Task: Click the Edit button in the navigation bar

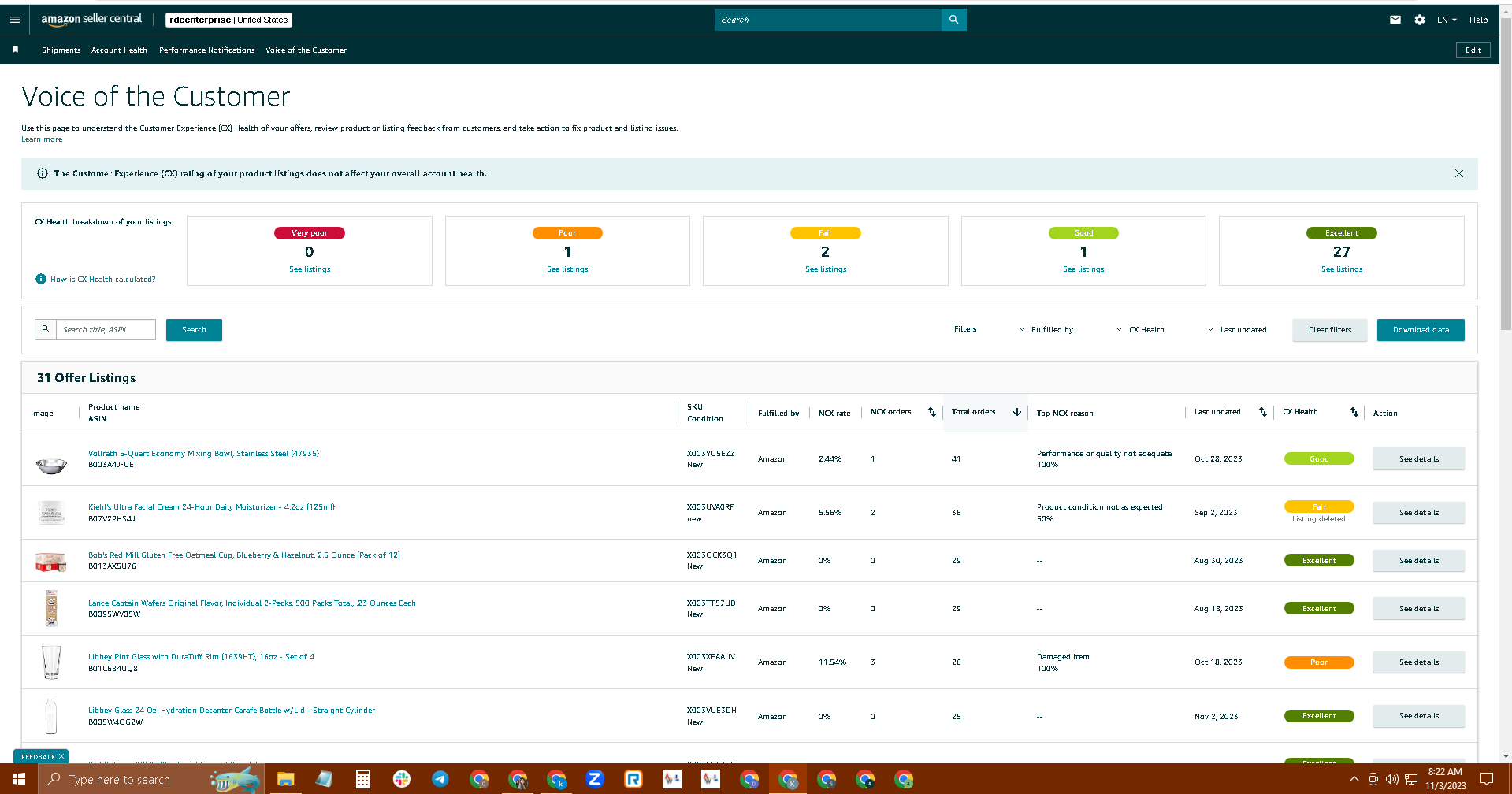Action: (x=1473, y=50)
